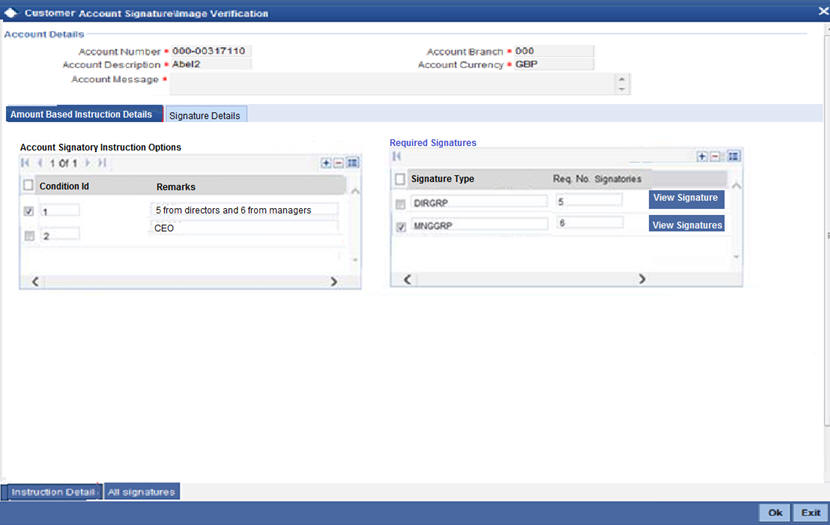830x525 pixels.
Task: Click the CEO remarks field
Action: (244, 228)
